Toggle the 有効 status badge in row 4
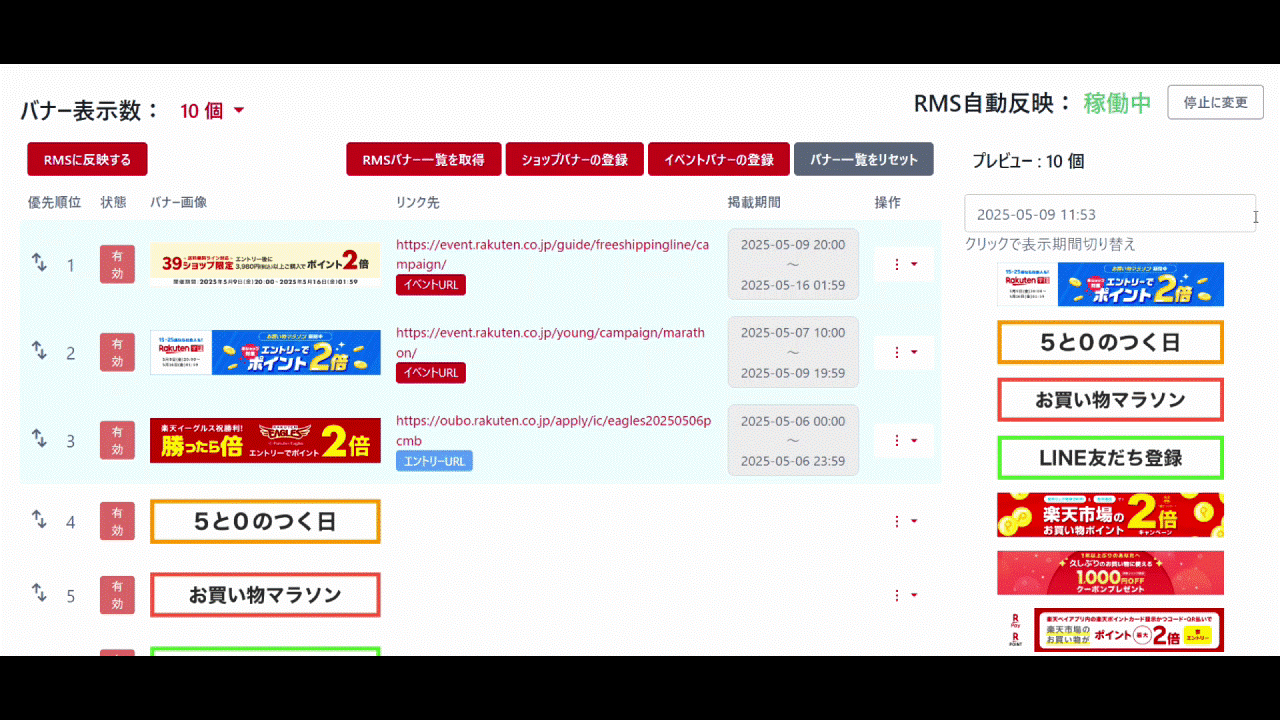The width and height of the screenshot is (1280, 720). 117,521
